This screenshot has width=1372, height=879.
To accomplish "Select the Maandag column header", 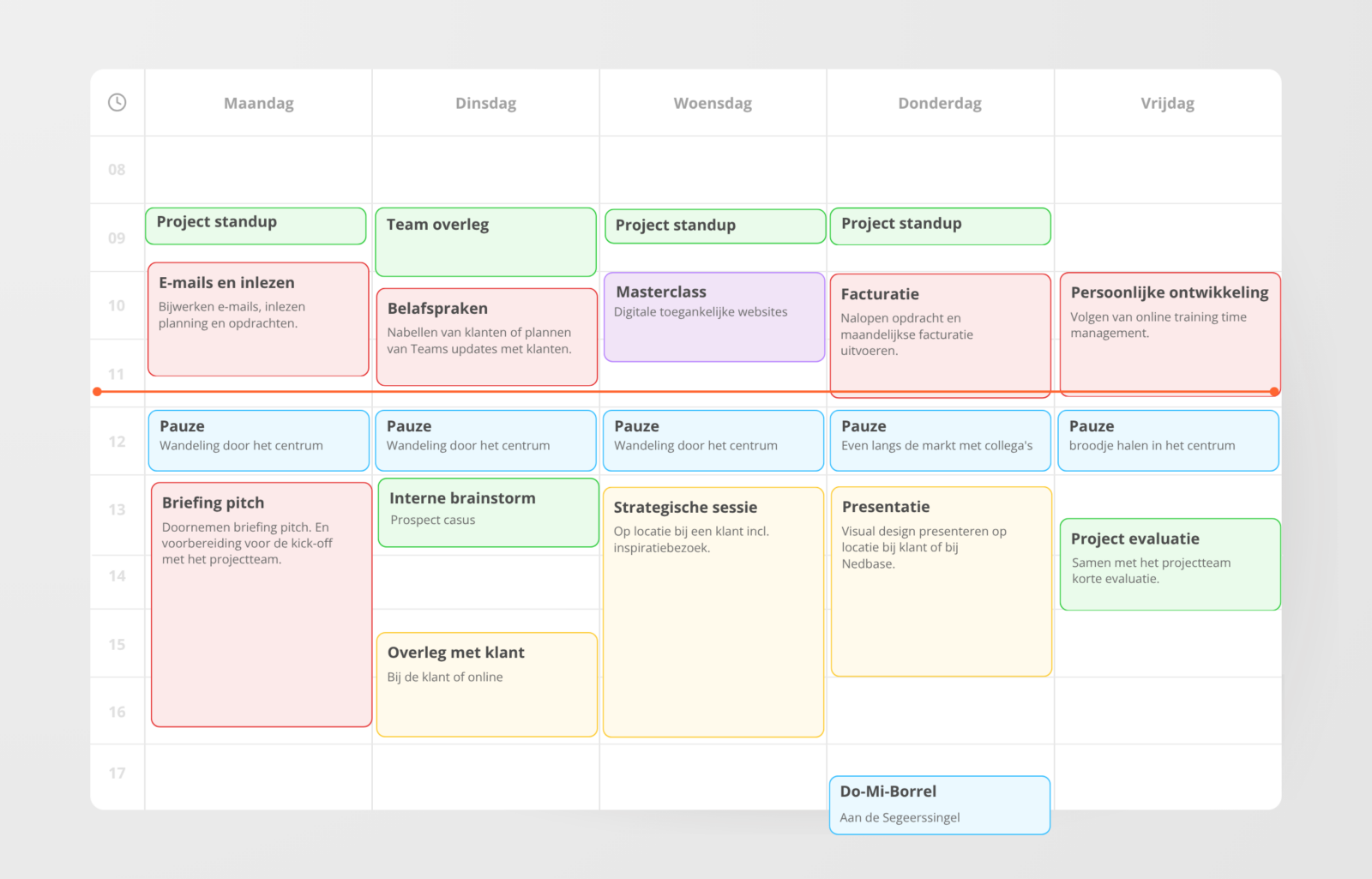I will click(258, 104).
